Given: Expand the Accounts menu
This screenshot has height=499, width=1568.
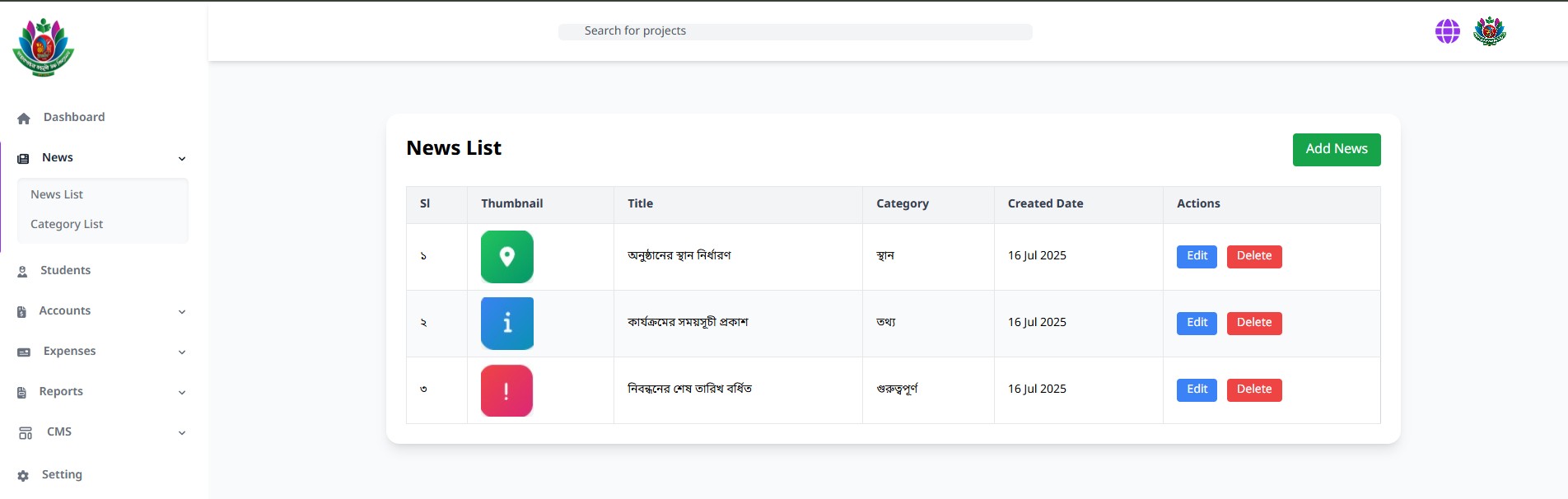Looking at the screenshot, I should (182, 312).
